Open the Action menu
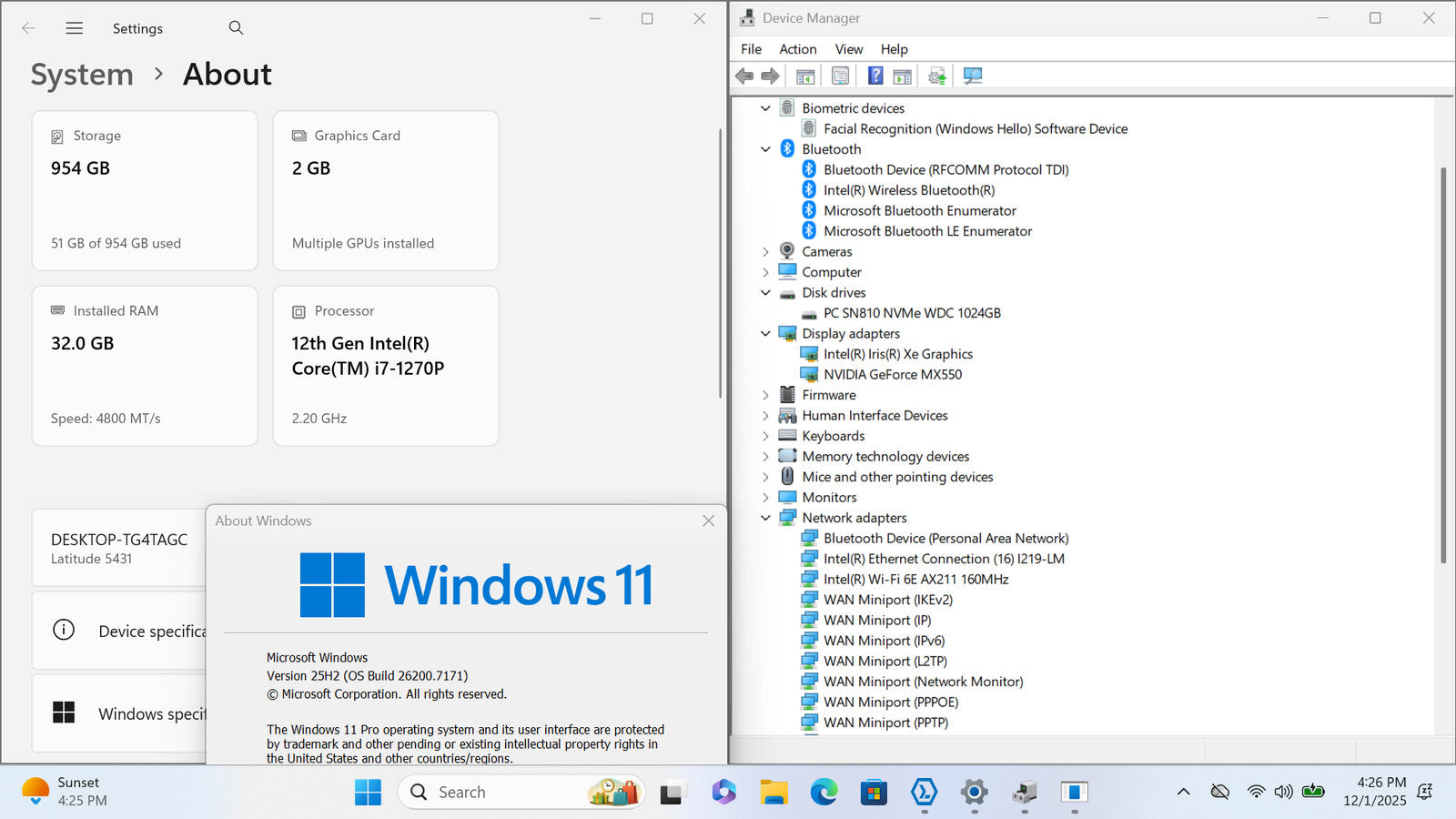 [797, 49]
